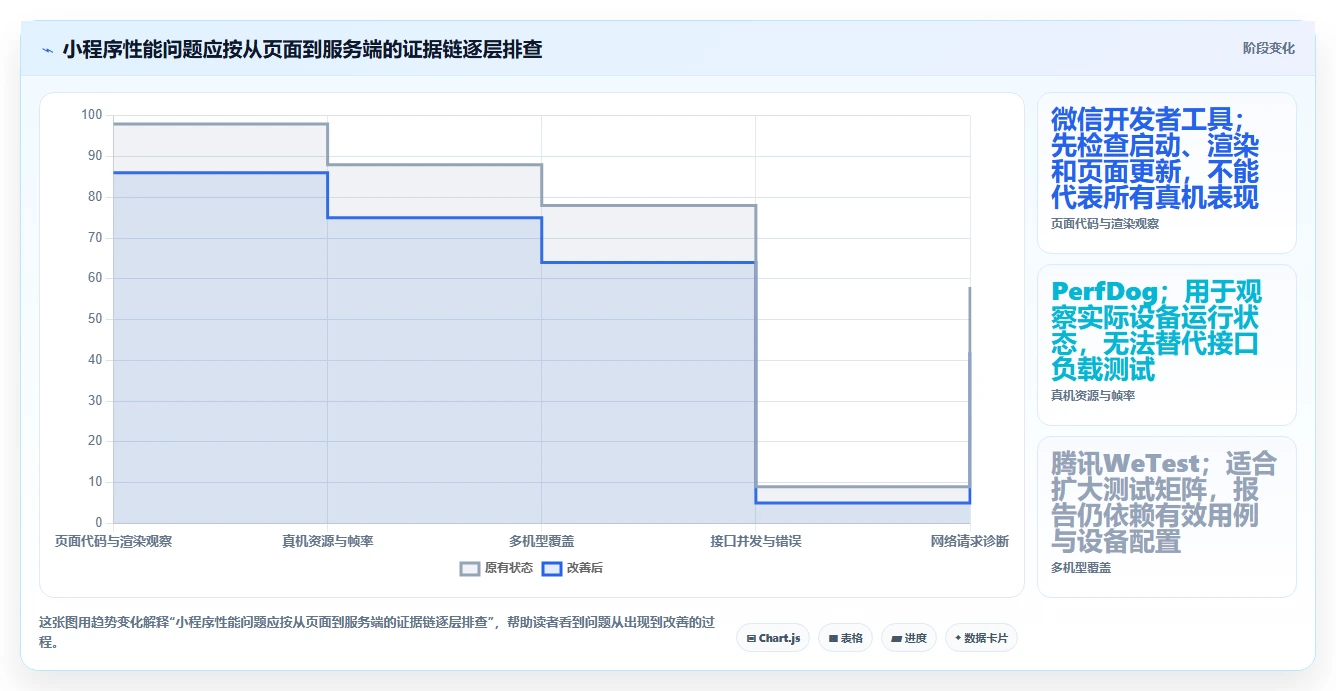Open the PerfDog card
The height and width of the screenshot is (691, 1336).
pos(1167,345)
